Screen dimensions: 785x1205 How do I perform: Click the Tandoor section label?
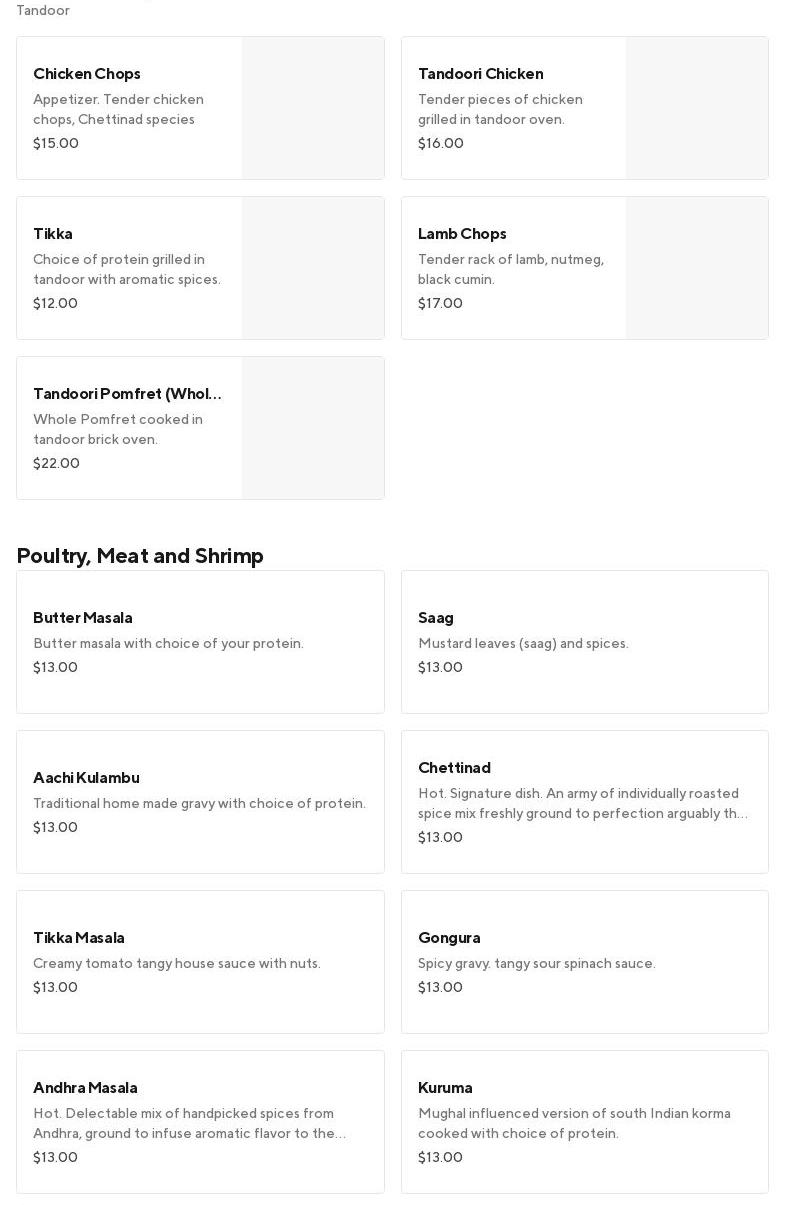(x=43, y=11)
